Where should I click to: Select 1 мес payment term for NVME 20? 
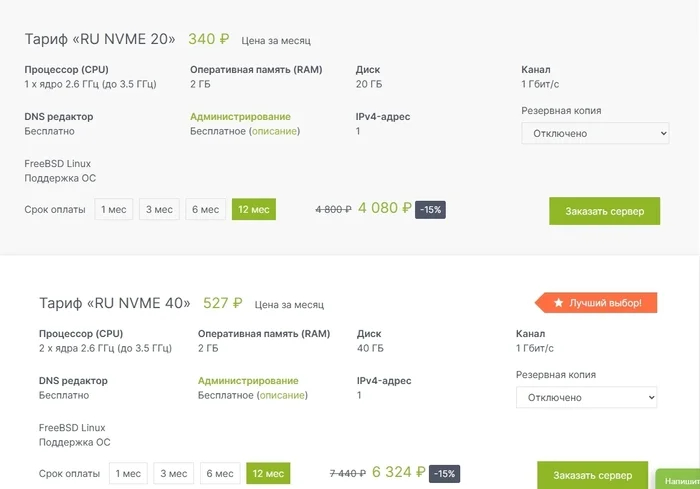[114, 209]
